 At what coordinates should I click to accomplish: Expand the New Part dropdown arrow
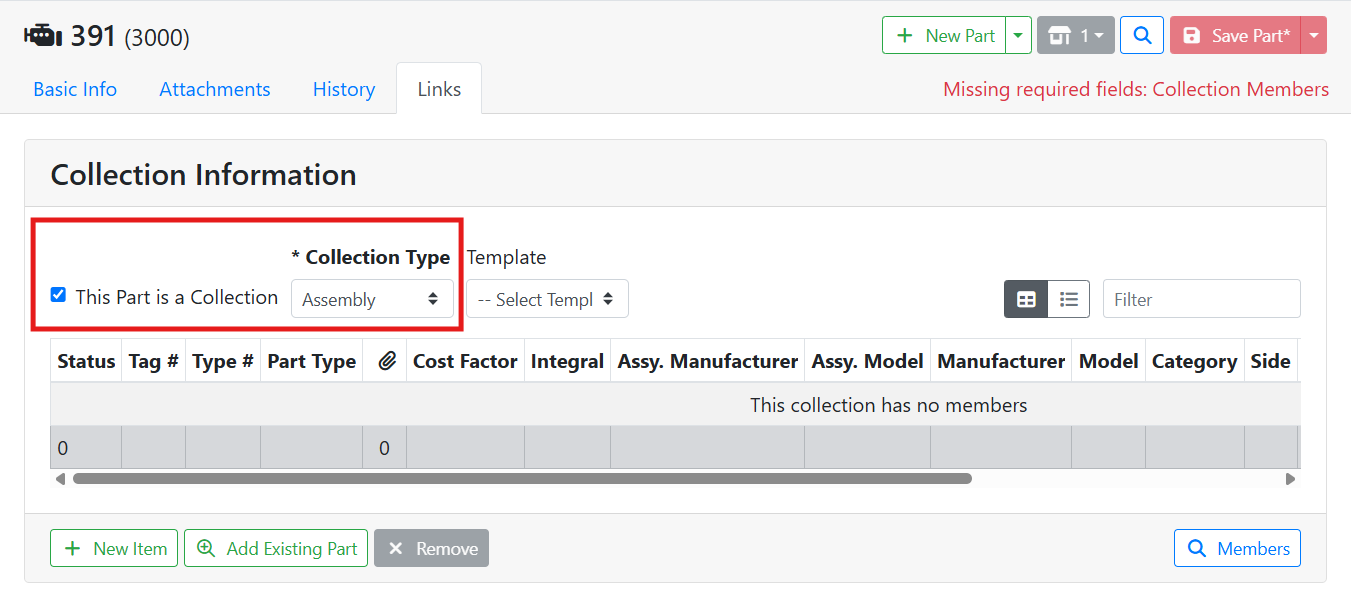(1018, 35)
